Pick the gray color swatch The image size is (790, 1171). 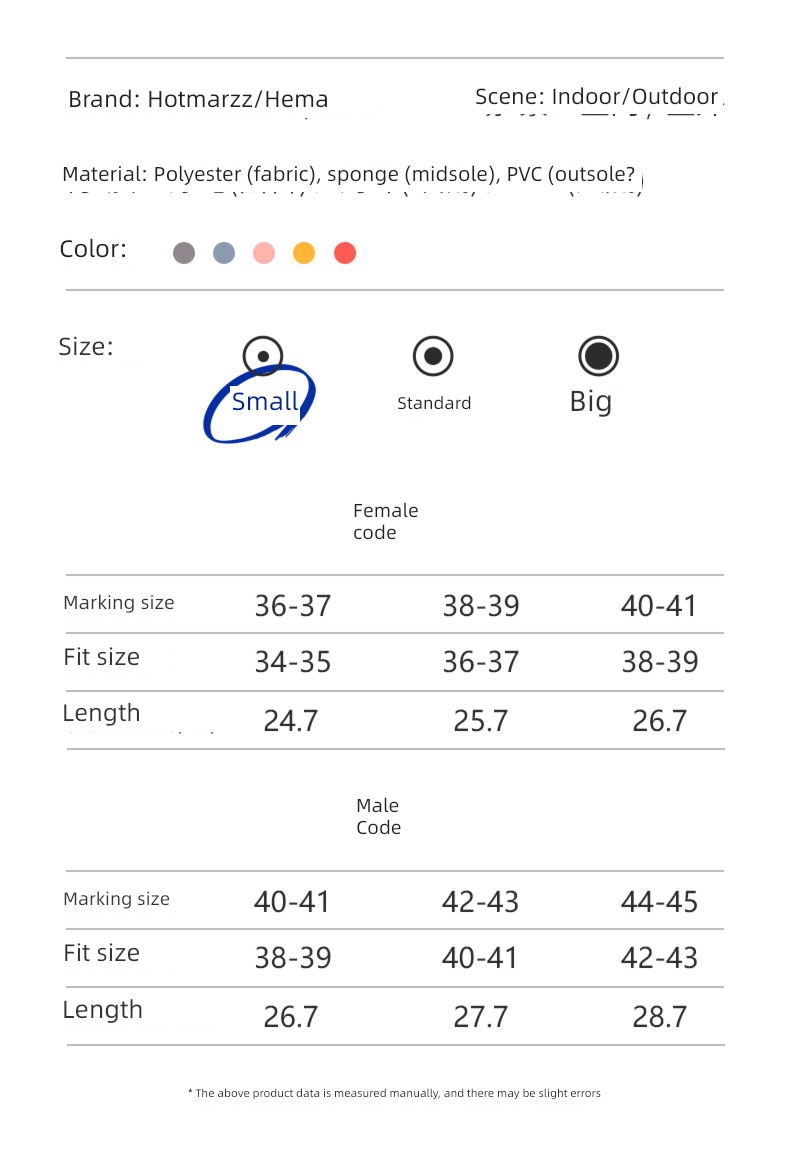[x=184, y=253]
